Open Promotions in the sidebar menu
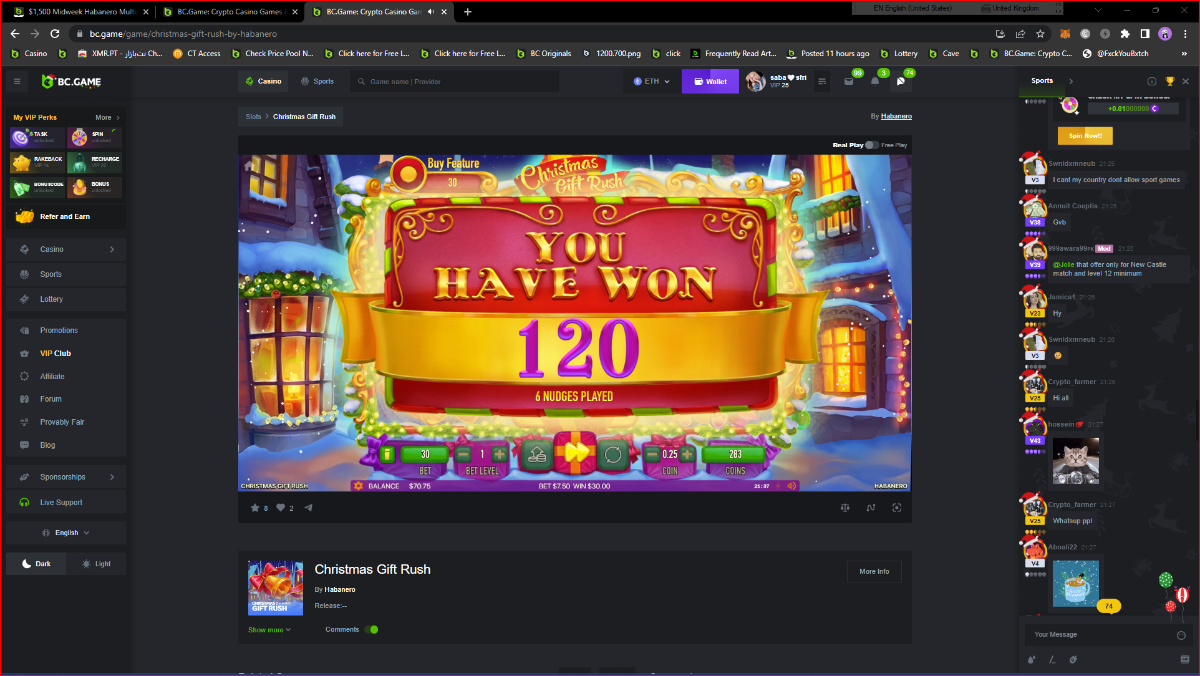 [59, 330]
